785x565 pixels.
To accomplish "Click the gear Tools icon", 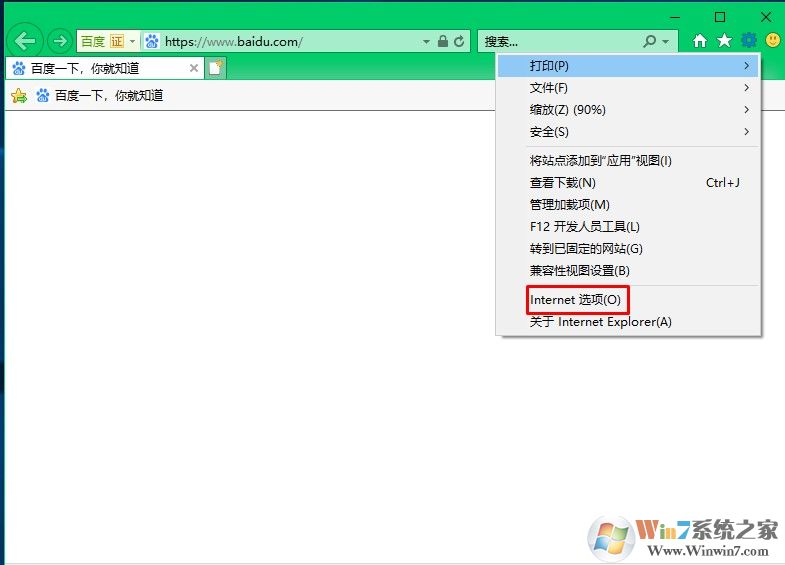I will pyautogui.click(x=748, y=40).
